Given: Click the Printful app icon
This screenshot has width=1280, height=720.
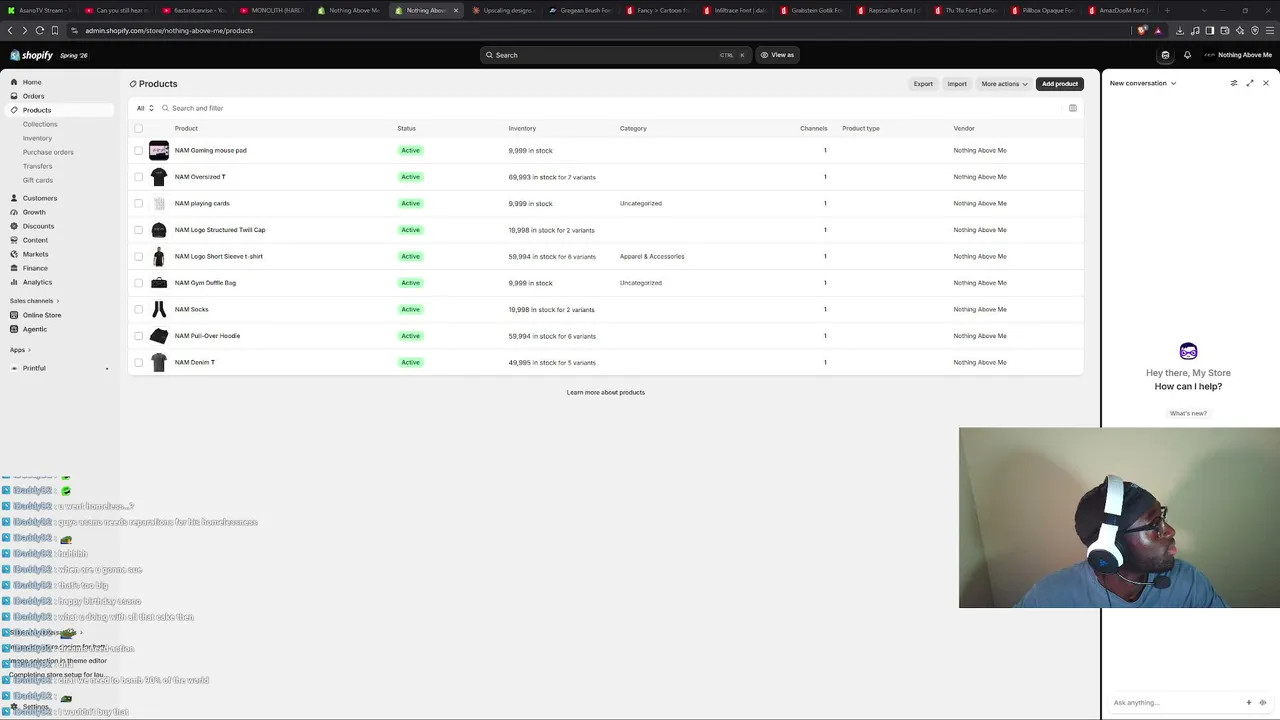Looking at the screenshot, I should (x=14, y=368).
